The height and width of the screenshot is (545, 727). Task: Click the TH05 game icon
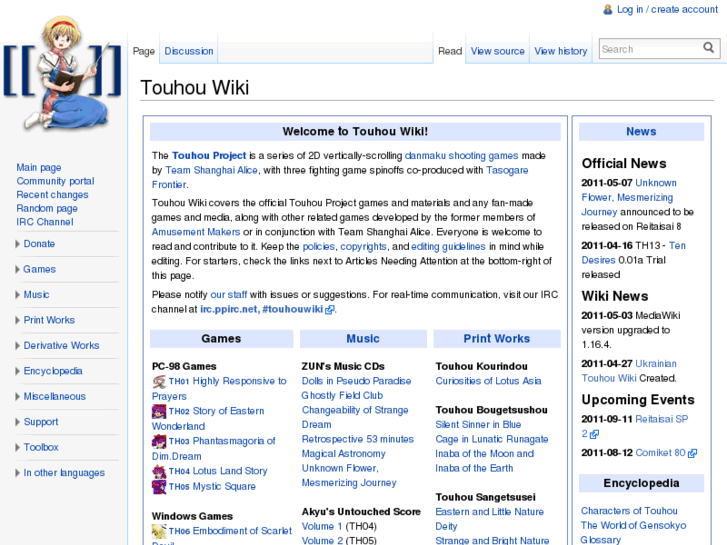click(x=159, y=487)
